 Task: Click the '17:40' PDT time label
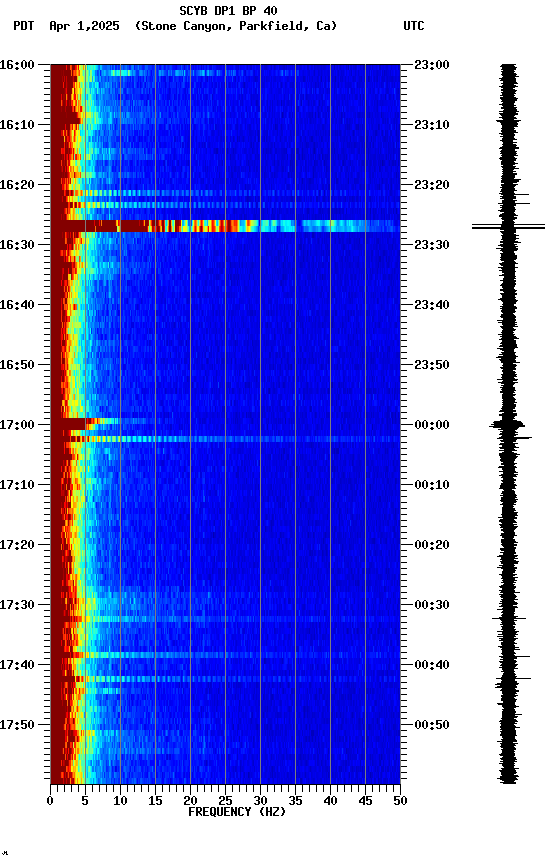coord(17,665)
